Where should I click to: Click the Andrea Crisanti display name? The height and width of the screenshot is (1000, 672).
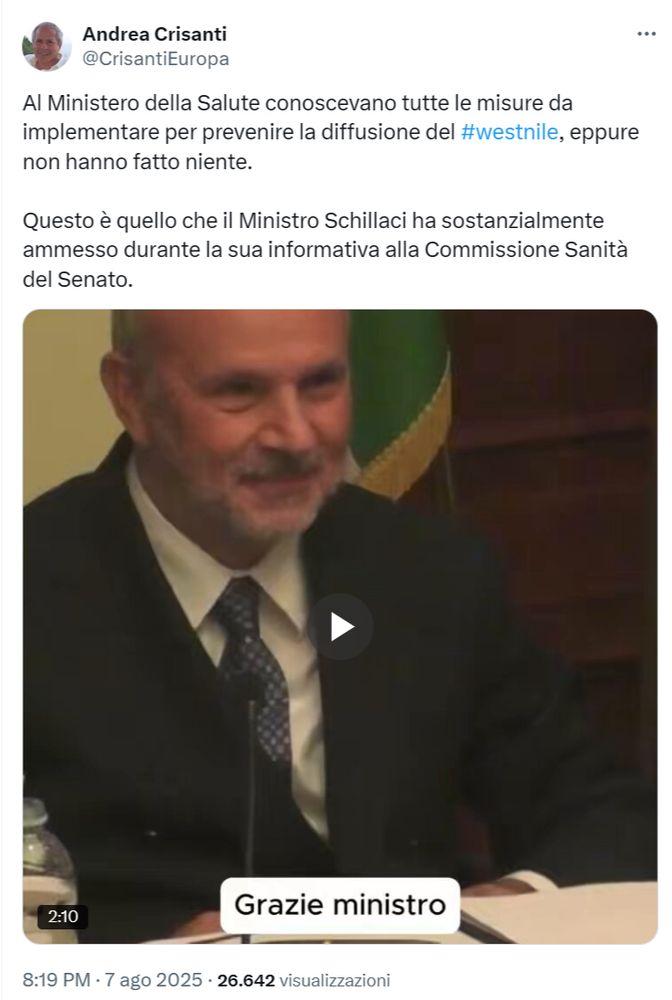point(154,34)
